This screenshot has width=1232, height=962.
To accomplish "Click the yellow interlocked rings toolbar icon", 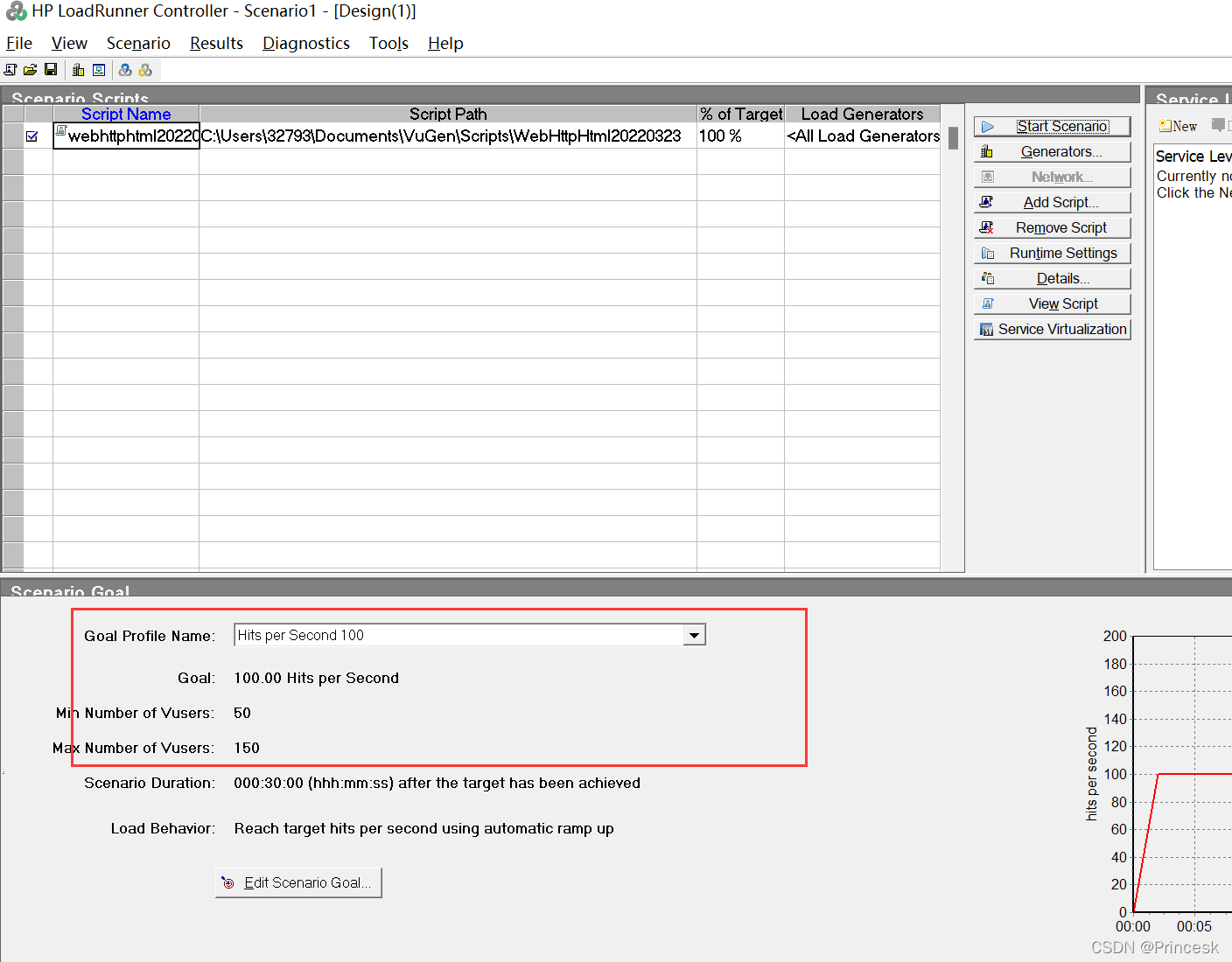I will 145,70.
